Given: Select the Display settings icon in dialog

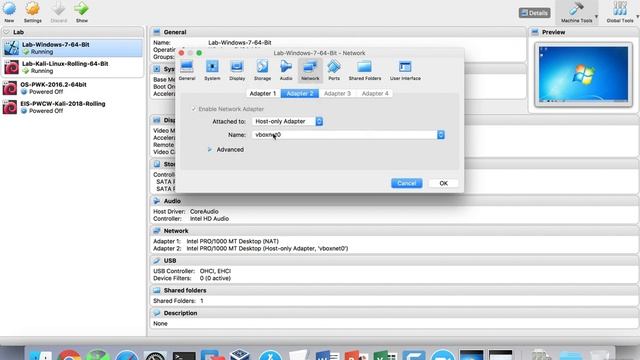Looking at the screenshot, I should [237, 67].
